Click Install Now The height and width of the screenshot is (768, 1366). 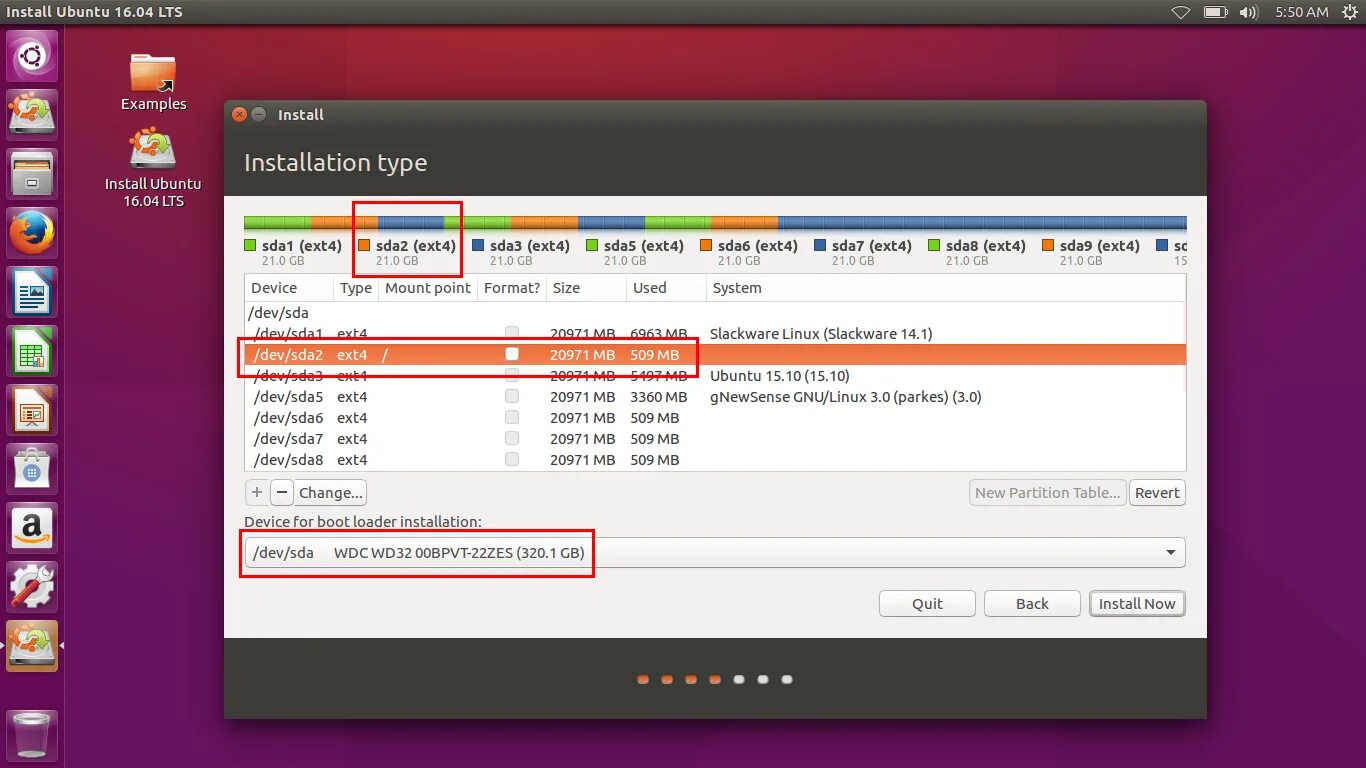point(1137,603)
